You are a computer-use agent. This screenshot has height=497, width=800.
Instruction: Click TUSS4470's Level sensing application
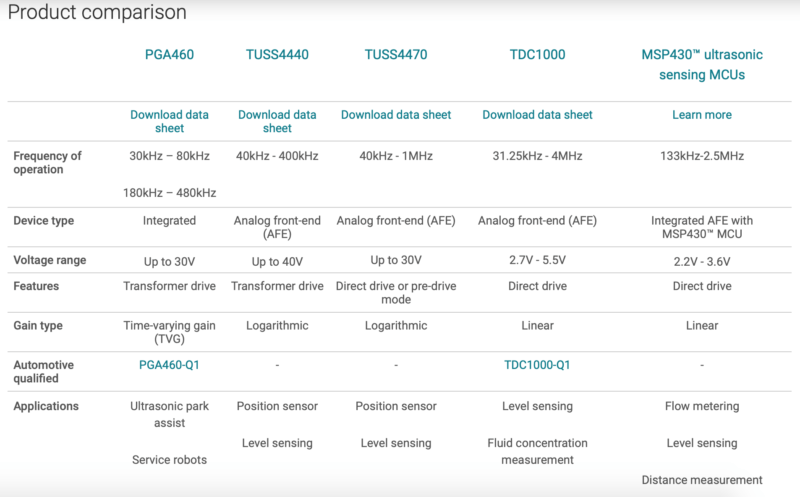(x=396, y=443)
